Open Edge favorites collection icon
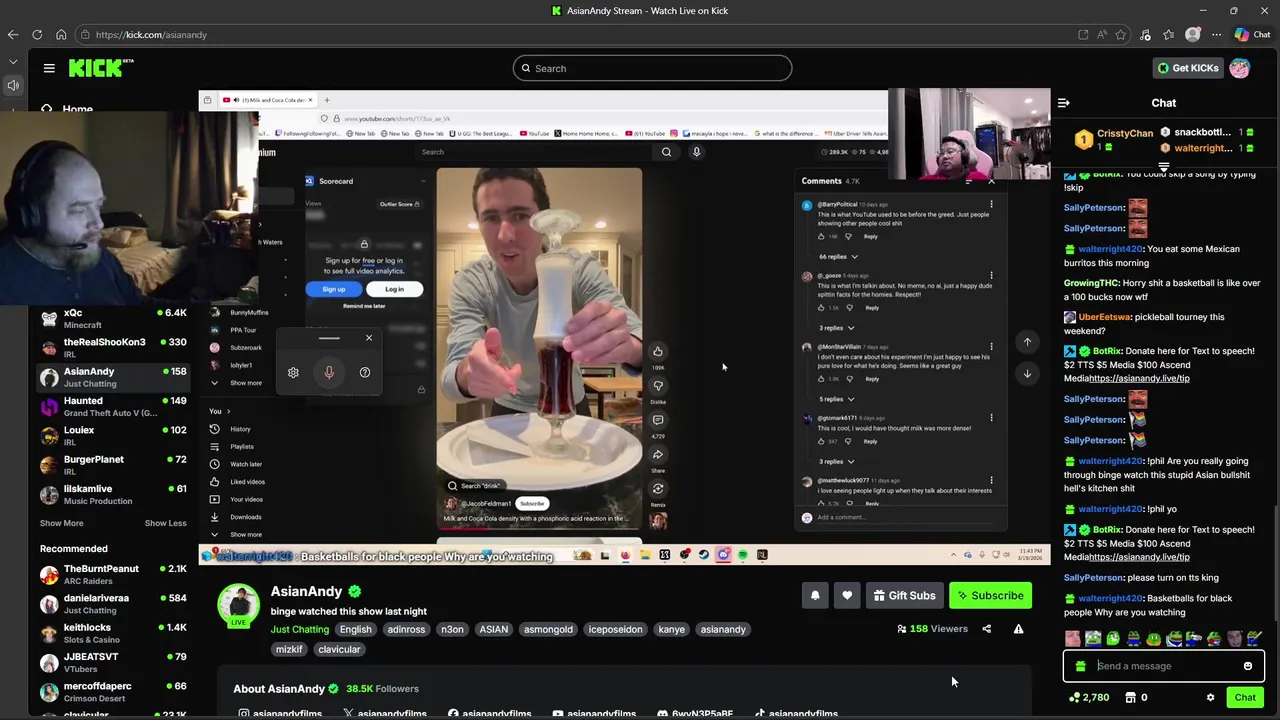This screenshot has width=1280, height=720. point(1168,35)
